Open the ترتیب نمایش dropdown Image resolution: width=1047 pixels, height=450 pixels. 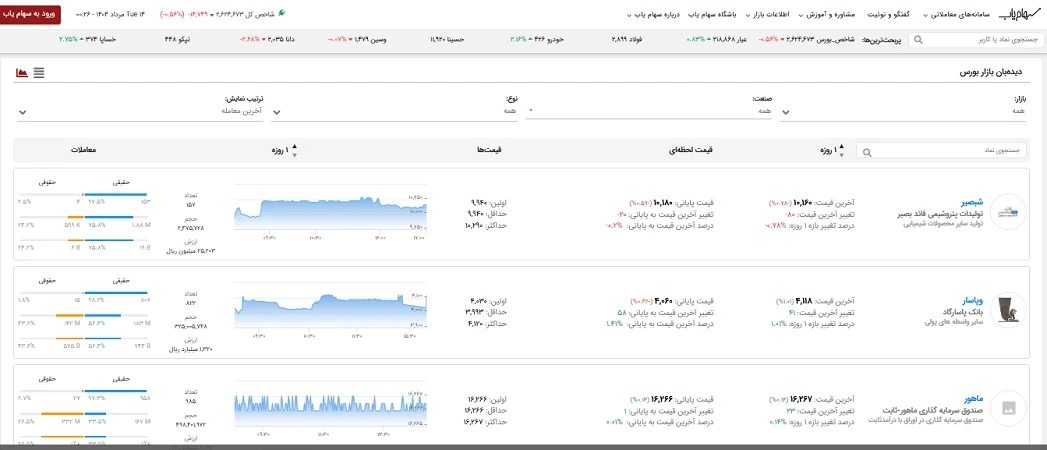141,111
